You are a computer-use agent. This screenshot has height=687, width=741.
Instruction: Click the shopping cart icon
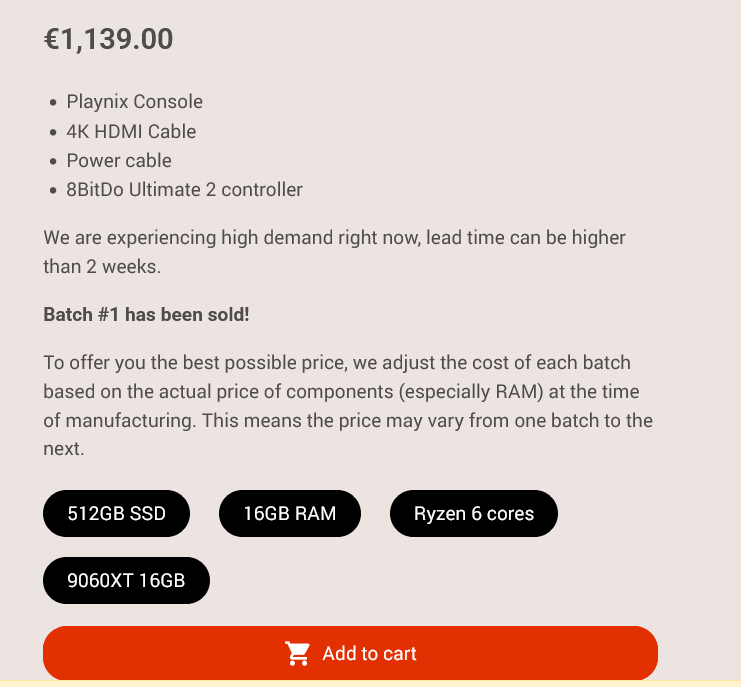(298, 654)
